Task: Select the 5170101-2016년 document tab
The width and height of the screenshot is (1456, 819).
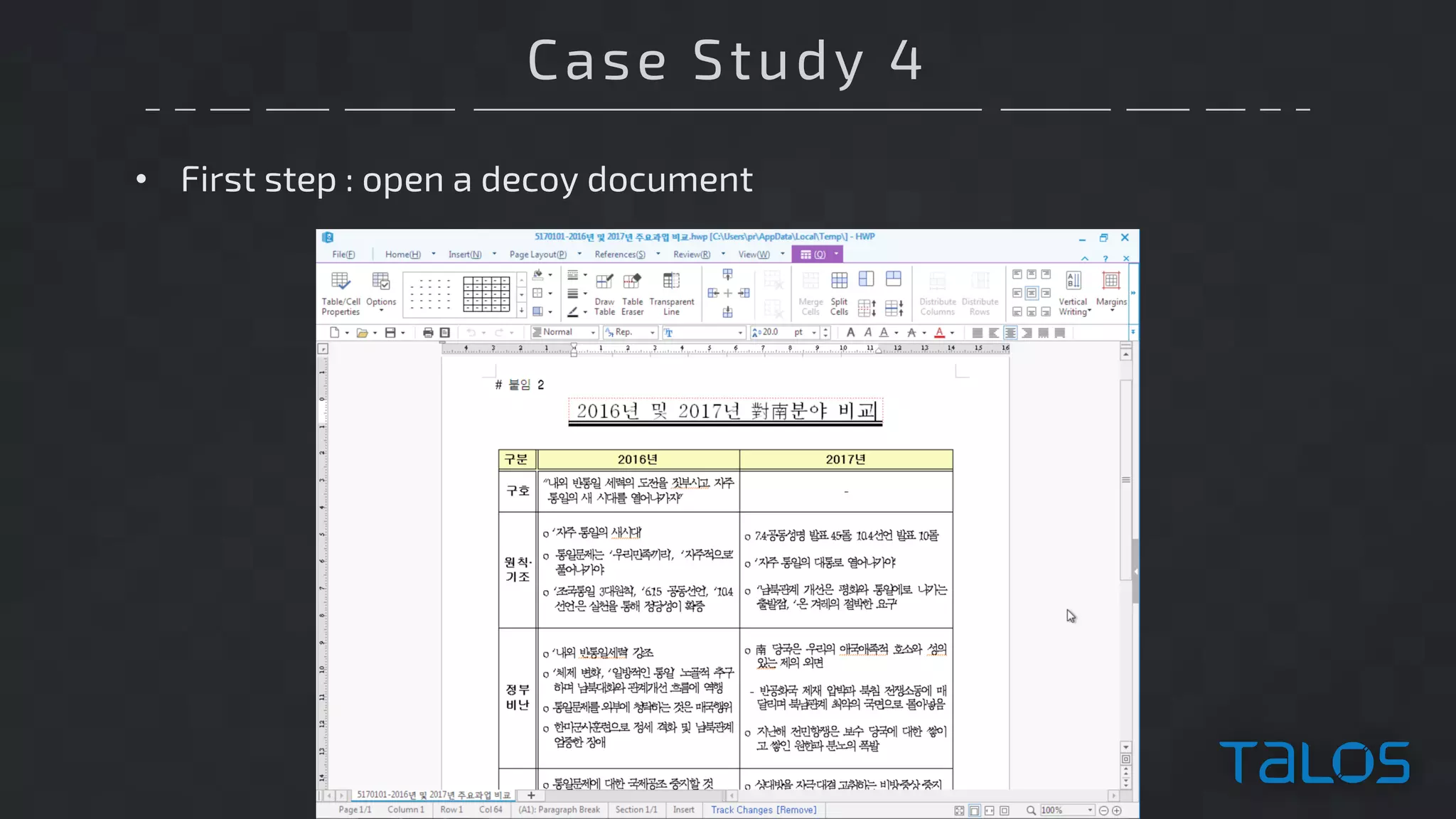Action: [x=434, y=795]
